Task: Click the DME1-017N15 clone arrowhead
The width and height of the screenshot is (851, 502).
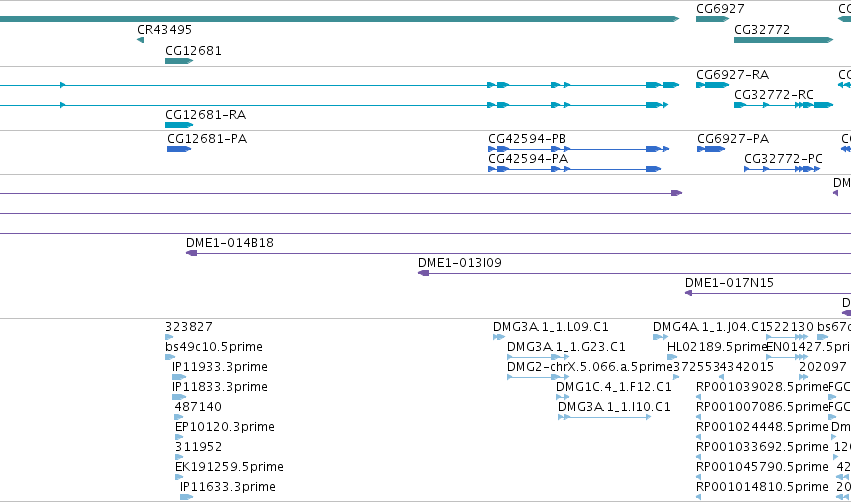Action: [688, 293]
